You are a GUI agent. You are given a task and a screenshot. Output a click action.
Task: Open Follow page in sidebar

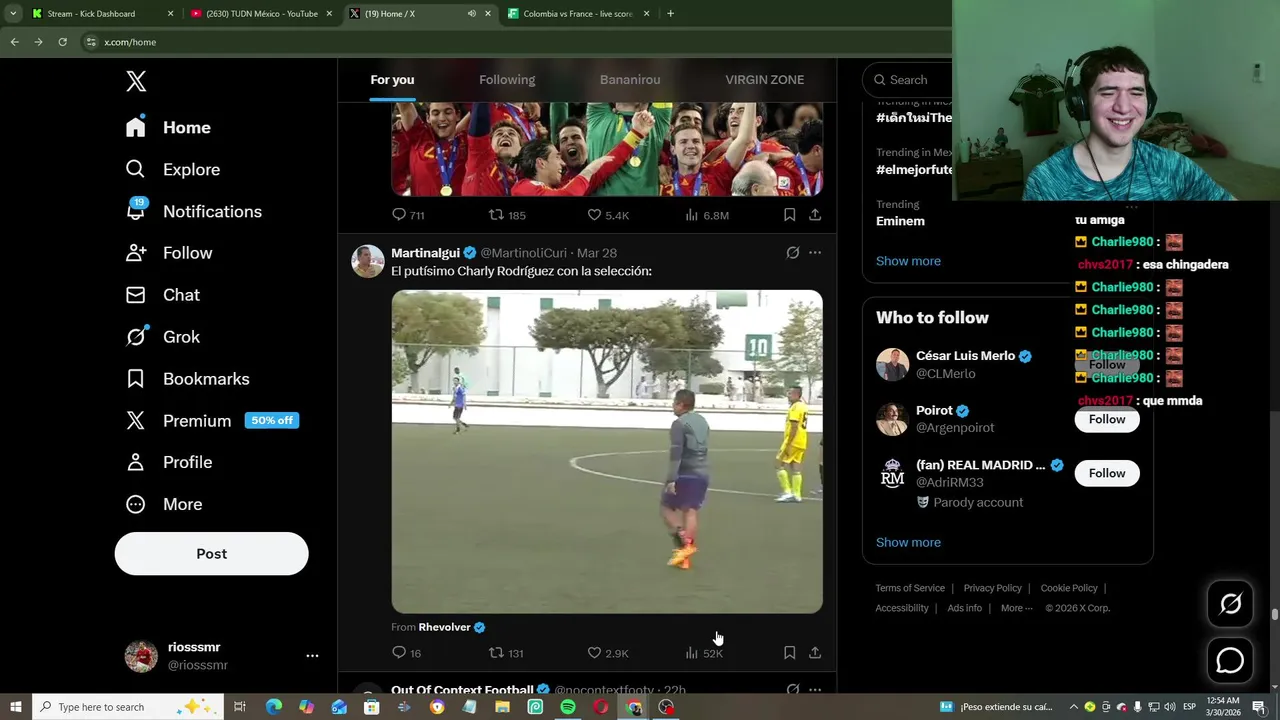pyautogui.click(x=168, y=253)
